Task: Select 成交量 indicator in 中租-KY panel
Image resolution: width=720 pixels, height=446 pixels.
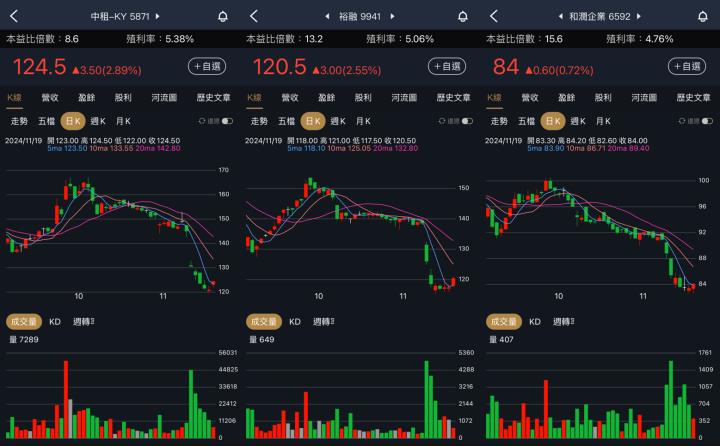Action: pos(24,322)
